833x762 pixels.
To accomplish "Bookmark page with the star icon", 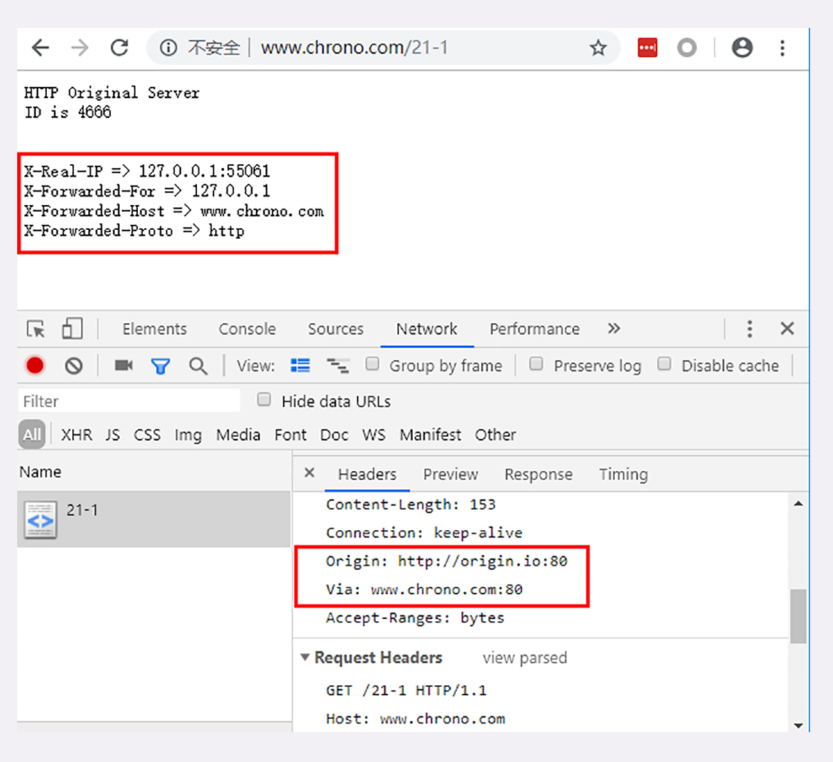I will tap(598, 48).
